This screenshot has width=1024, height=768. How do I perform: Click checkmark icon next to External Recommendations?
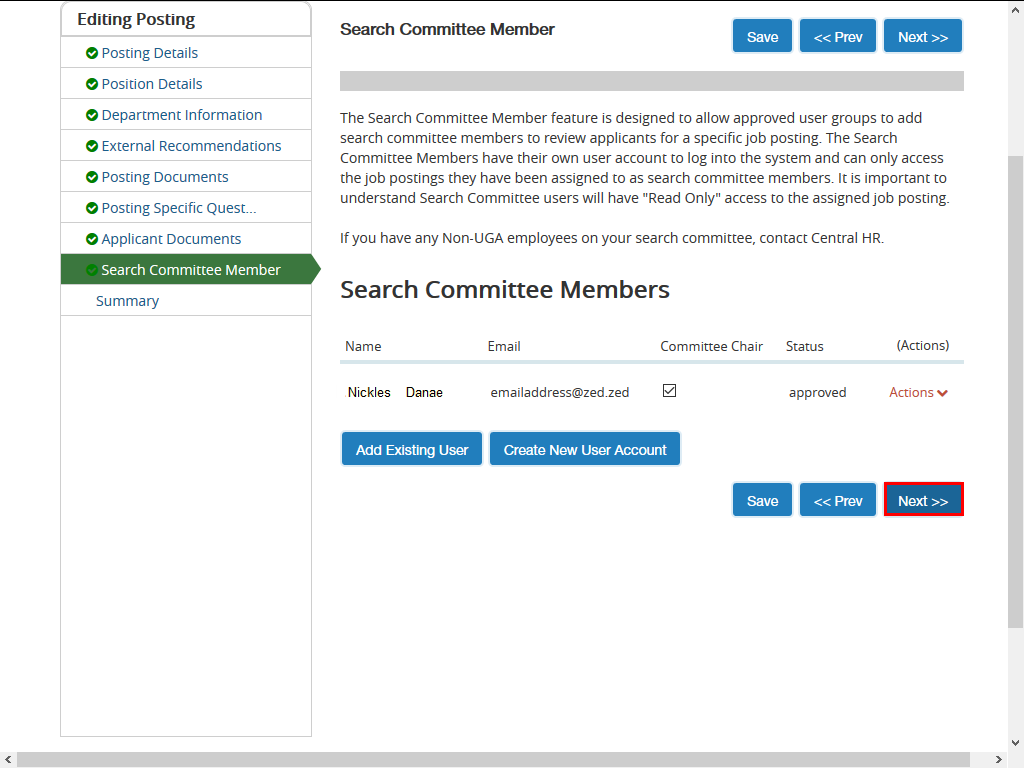92,146
